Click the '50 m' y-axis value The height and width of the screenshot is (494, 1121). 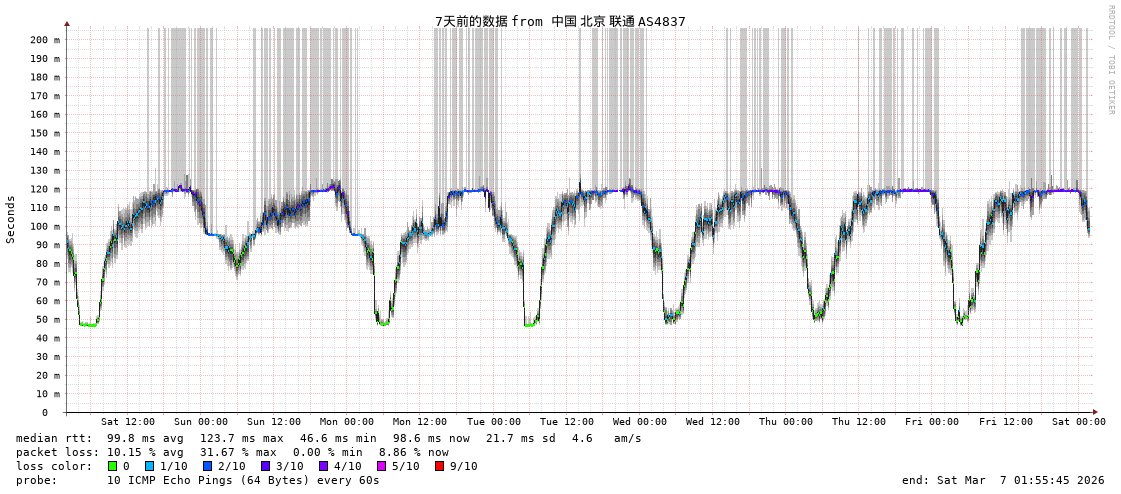tap(48, 320)
